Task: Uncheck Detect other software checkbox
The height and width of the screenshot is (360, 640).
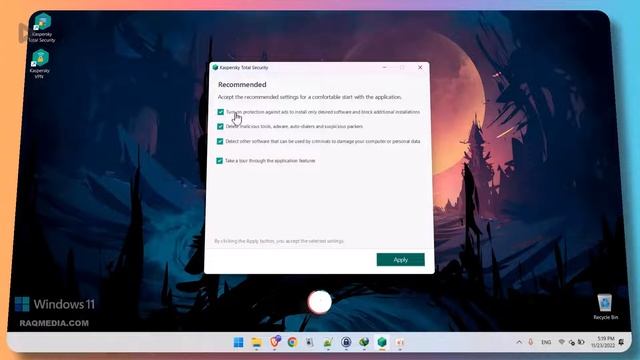Action: (x=220, y=141)
